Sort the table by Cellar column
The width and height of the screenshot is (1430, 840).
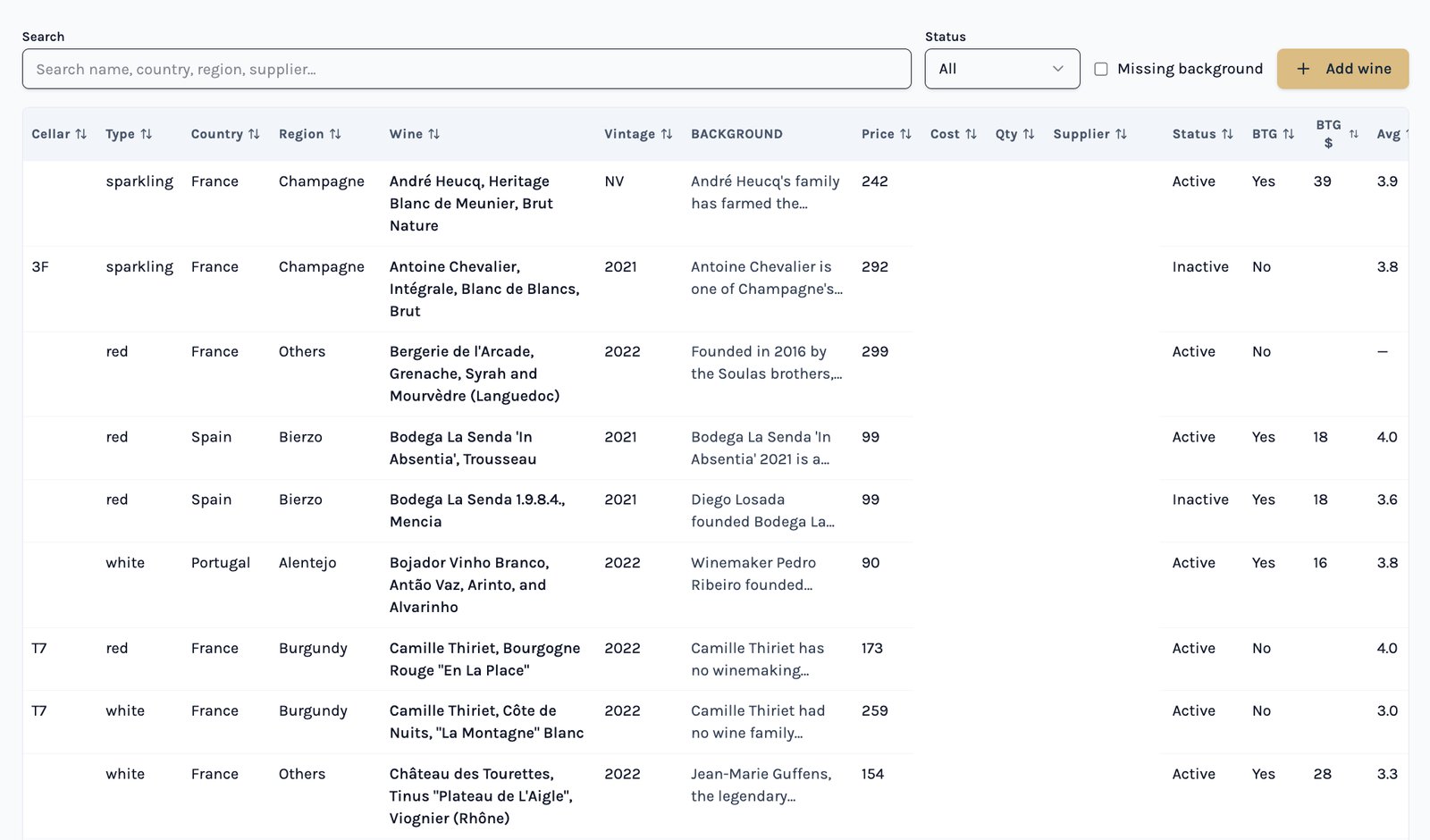tap(59, 134)
